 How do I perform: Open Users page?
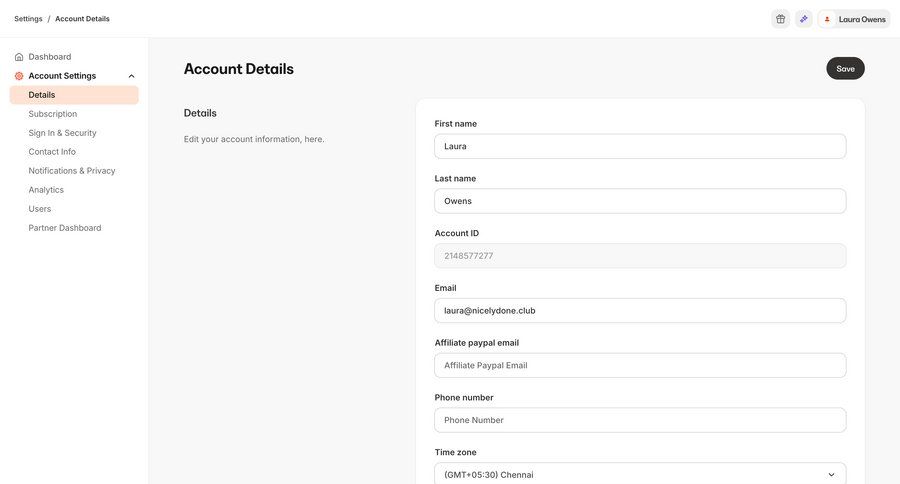point(40,208)
